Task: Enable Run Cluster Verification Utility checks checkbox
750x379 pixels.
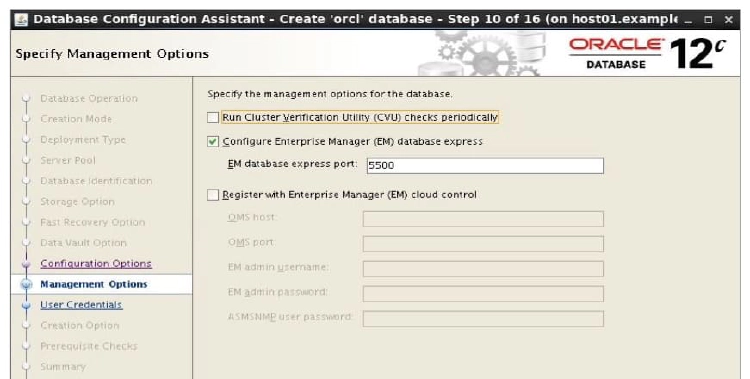Action: pos(213,117)
